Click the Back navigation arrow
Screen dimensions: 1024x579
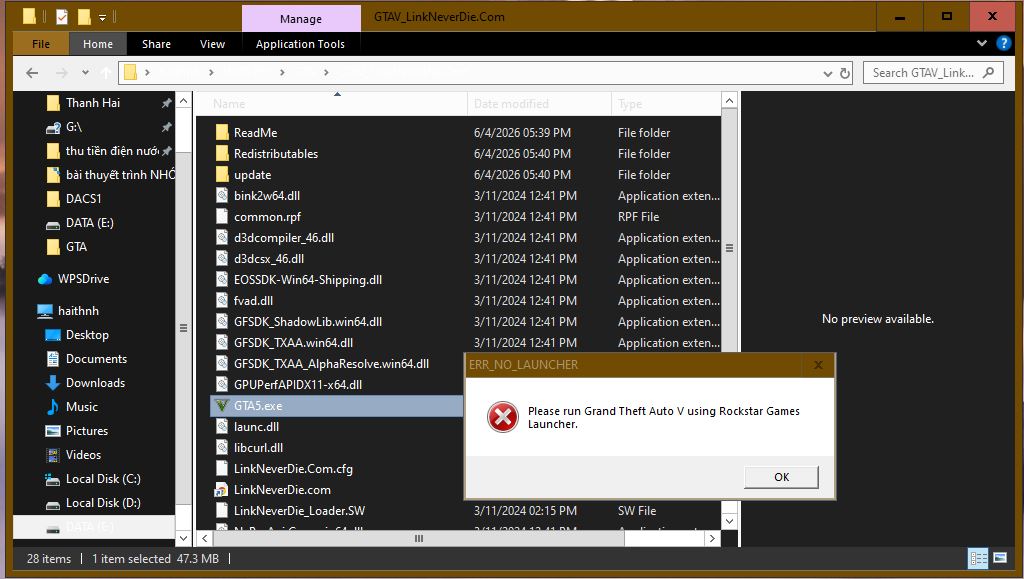pos(32,73)
